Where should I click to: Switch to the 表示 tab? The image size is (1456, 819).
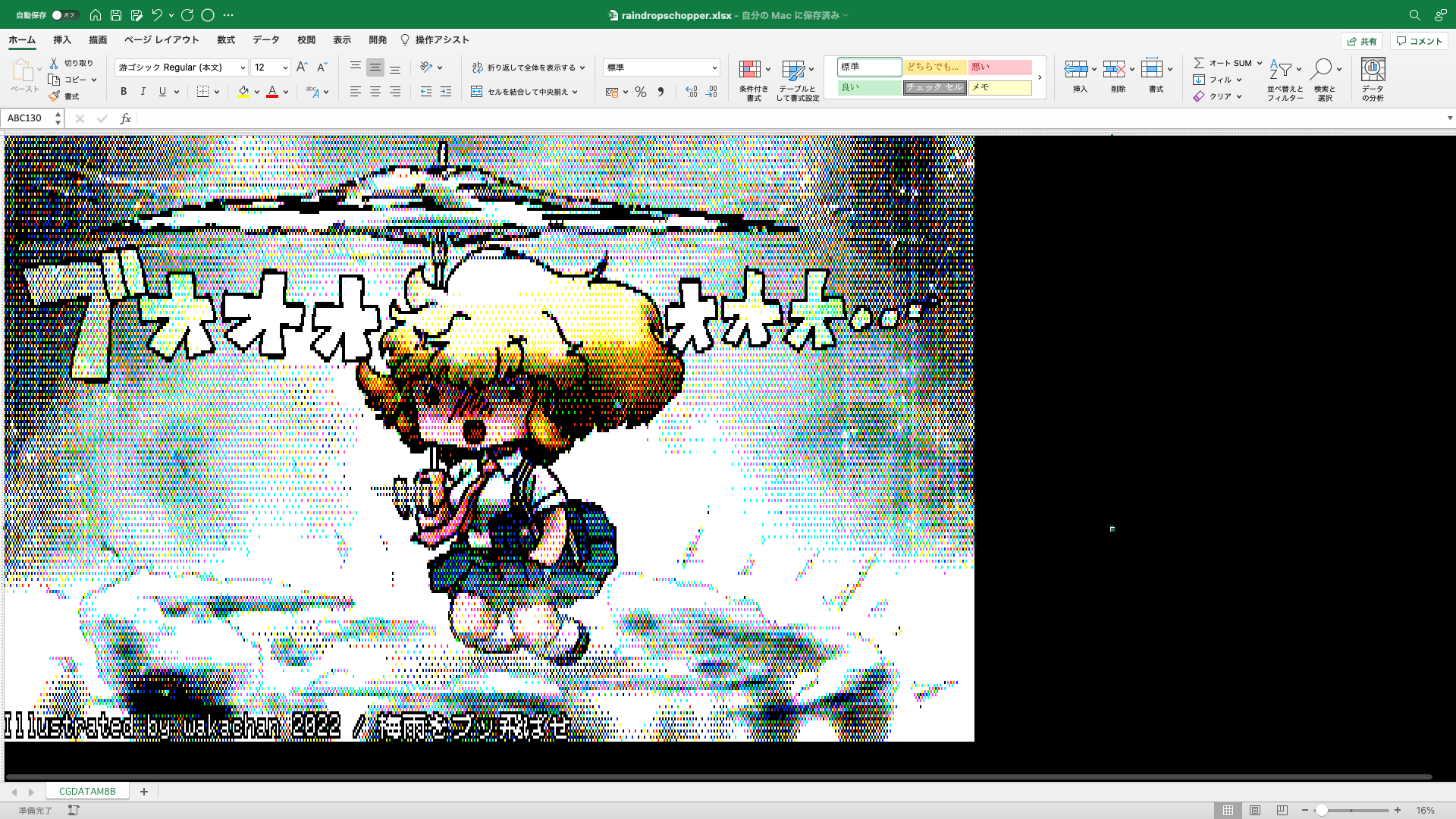[x=342, y=40]
